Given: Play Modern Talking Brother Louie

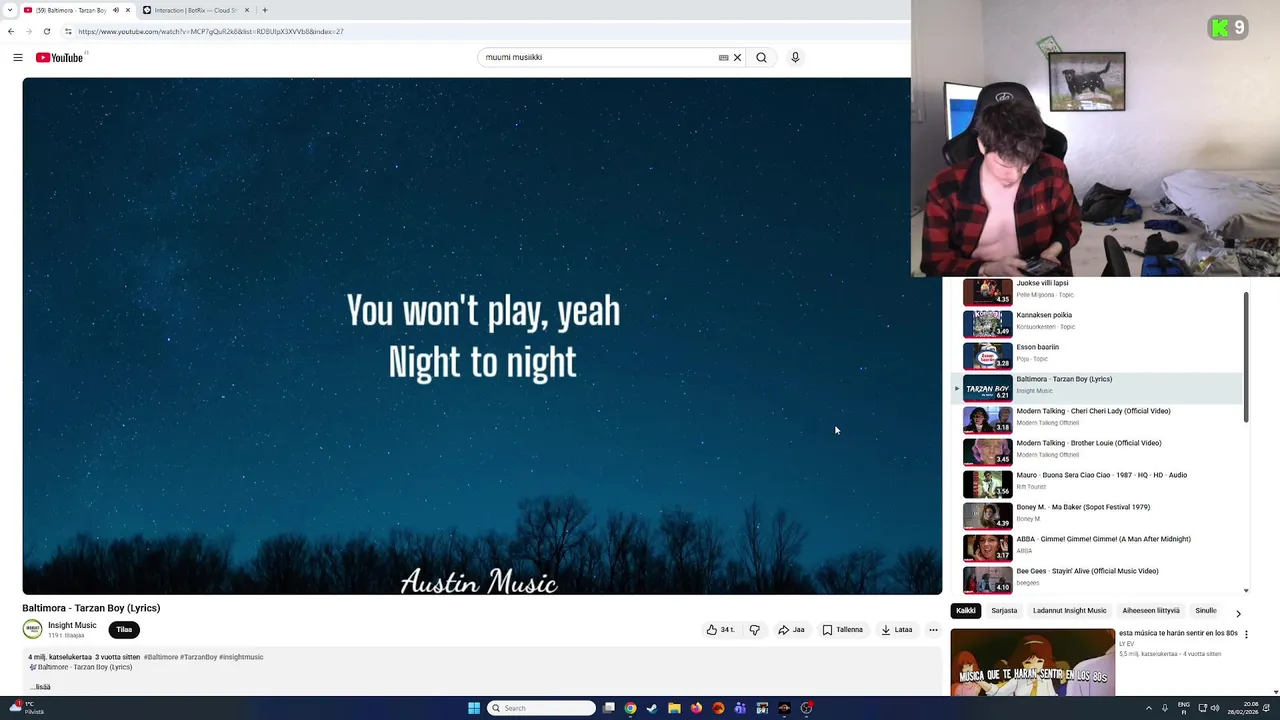Looking at the screenshot, I should tap(1097, 451).
